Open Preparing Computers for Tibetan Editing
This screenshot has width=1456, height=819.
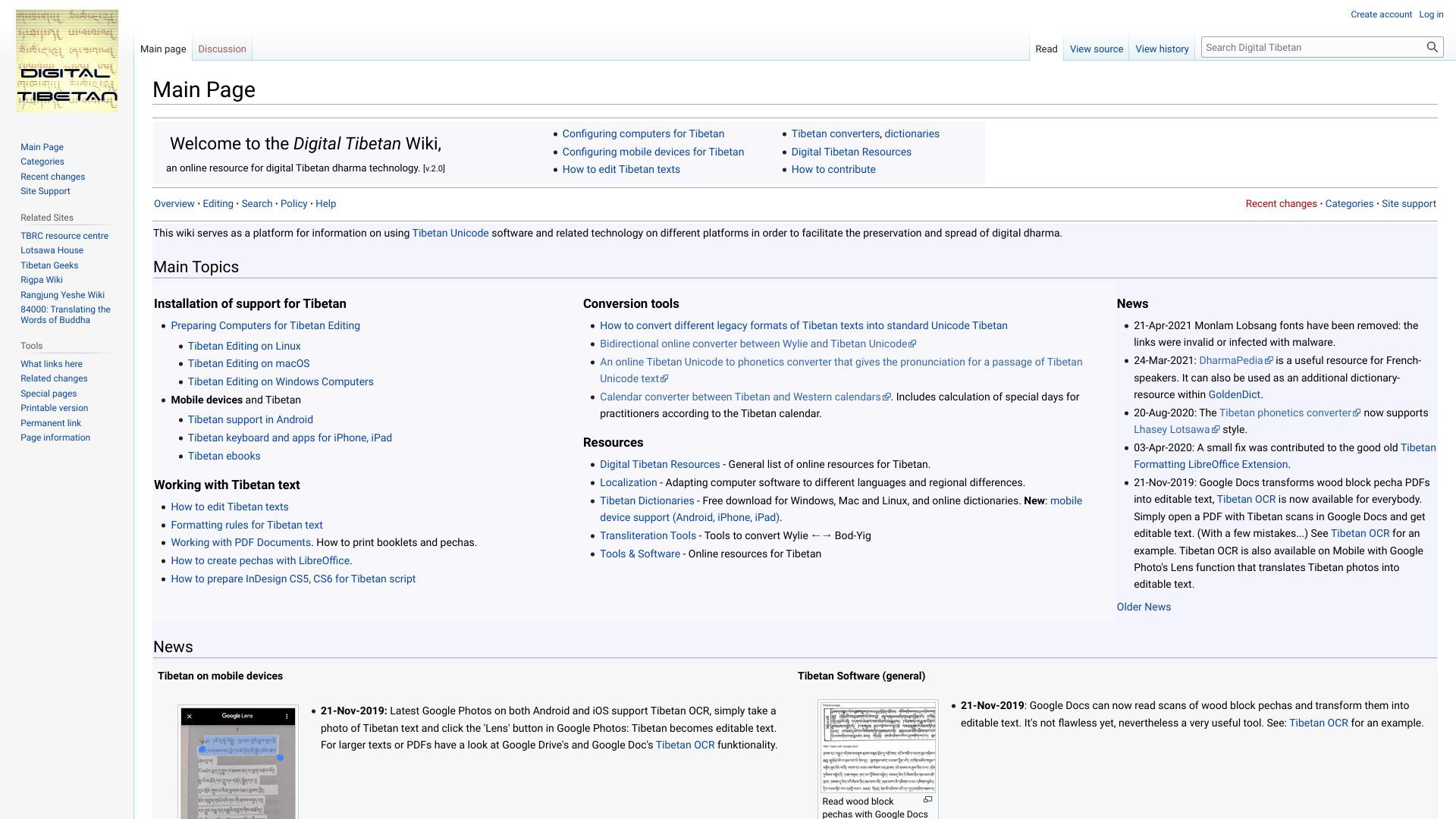(265, 325)
